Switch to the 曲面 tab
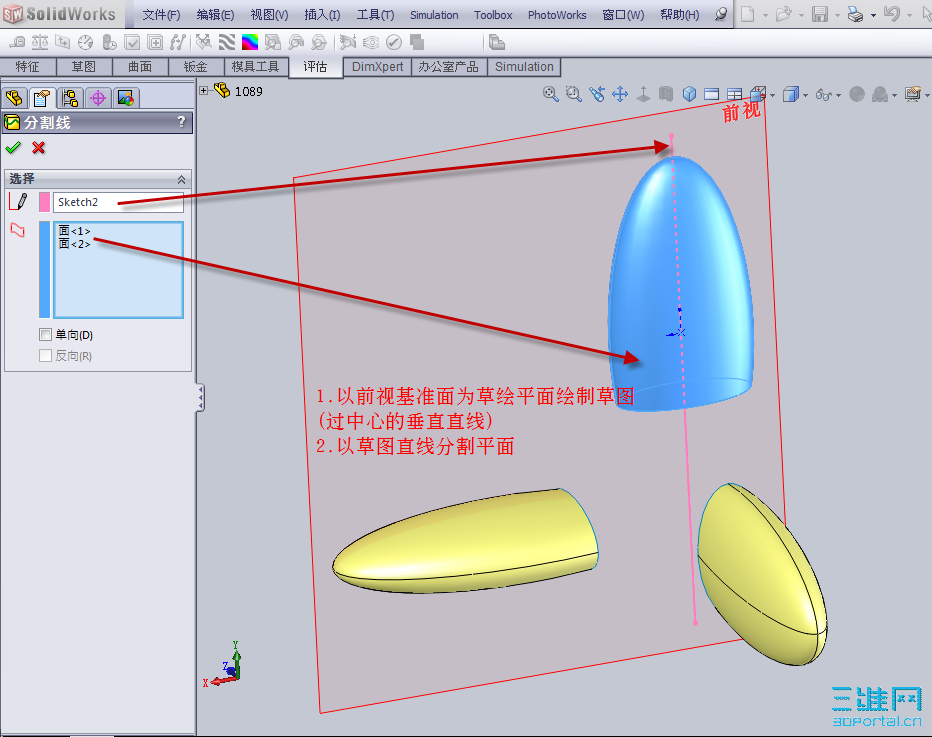This screenshot has width=932, height=737. point(140,67)
